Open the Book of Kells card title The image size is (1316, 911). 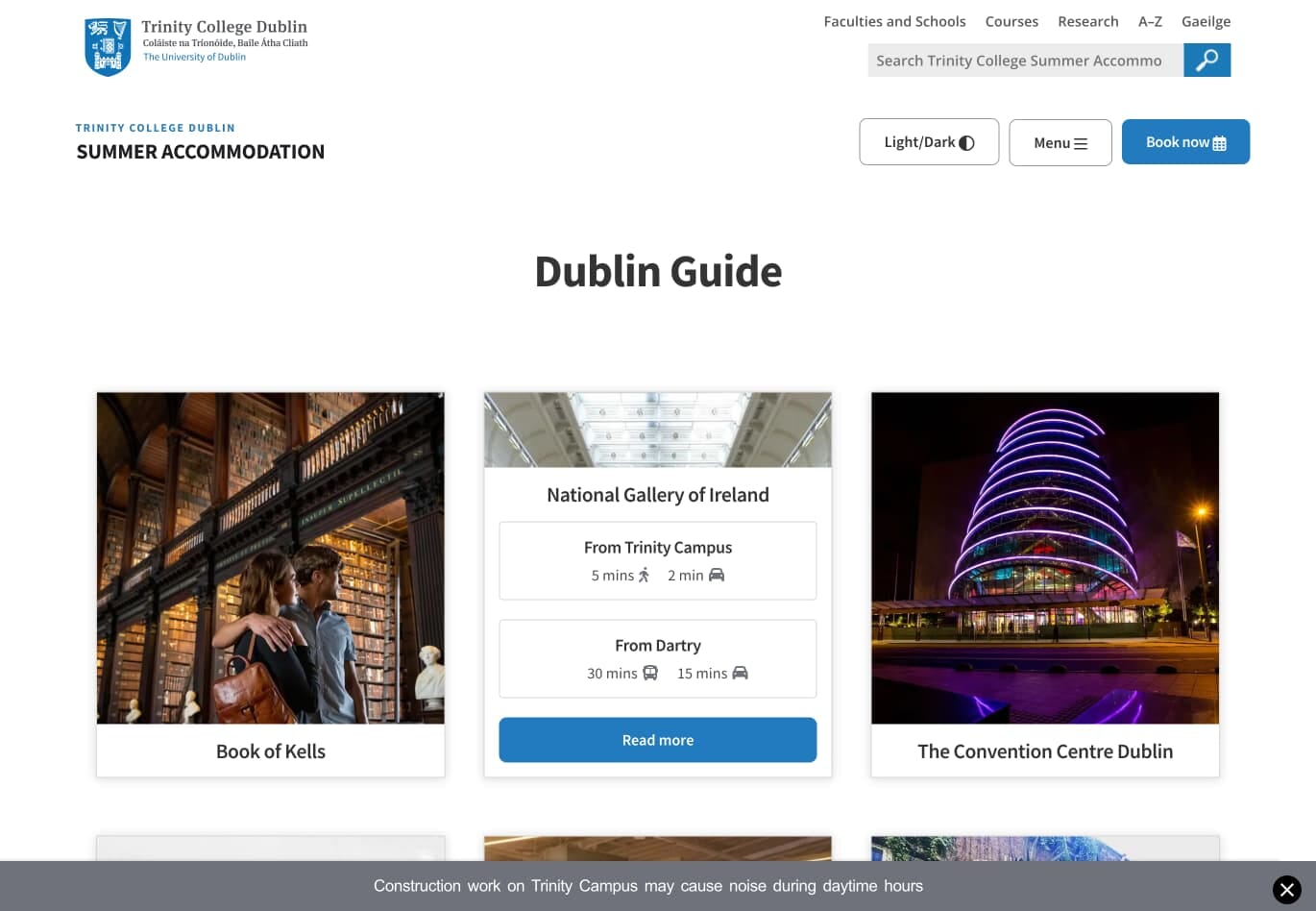271,751
